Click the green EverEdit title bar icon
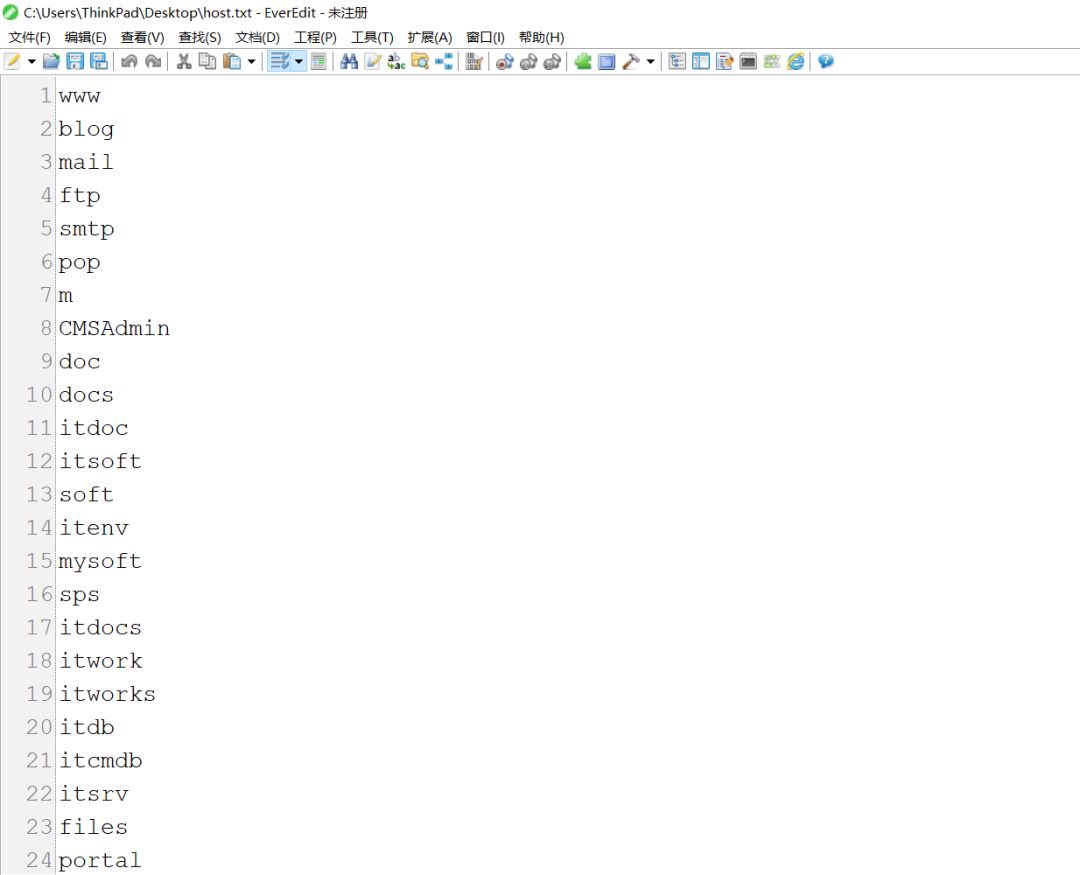1080x875 pixels. pos(10,12)
